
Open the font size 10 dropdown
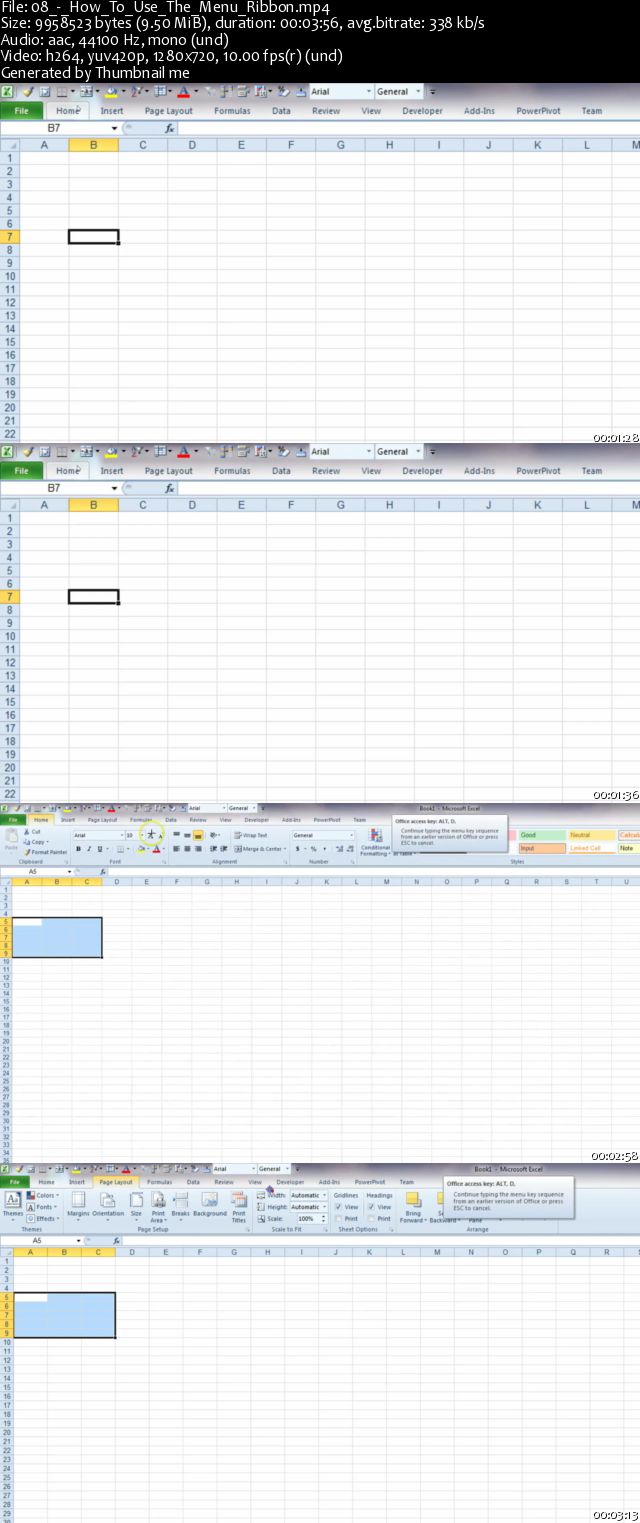coord(142,835)
